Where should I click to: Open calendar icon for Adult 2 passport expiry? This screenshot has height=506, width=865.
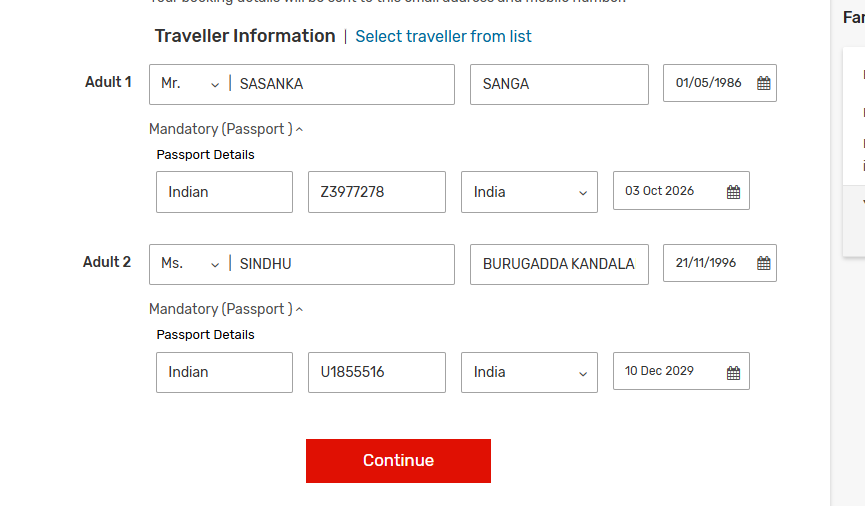pyautogui.click(x=733, y=373)
